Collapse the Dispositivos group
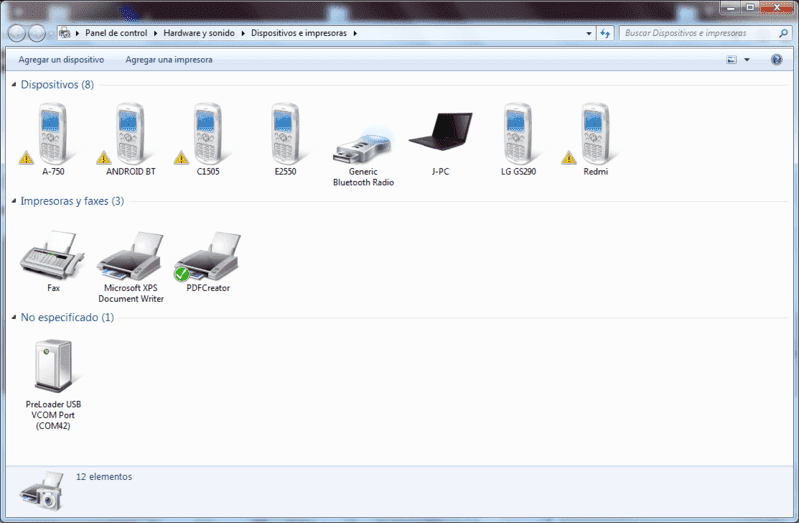799x523 pixels. (14, 85)
